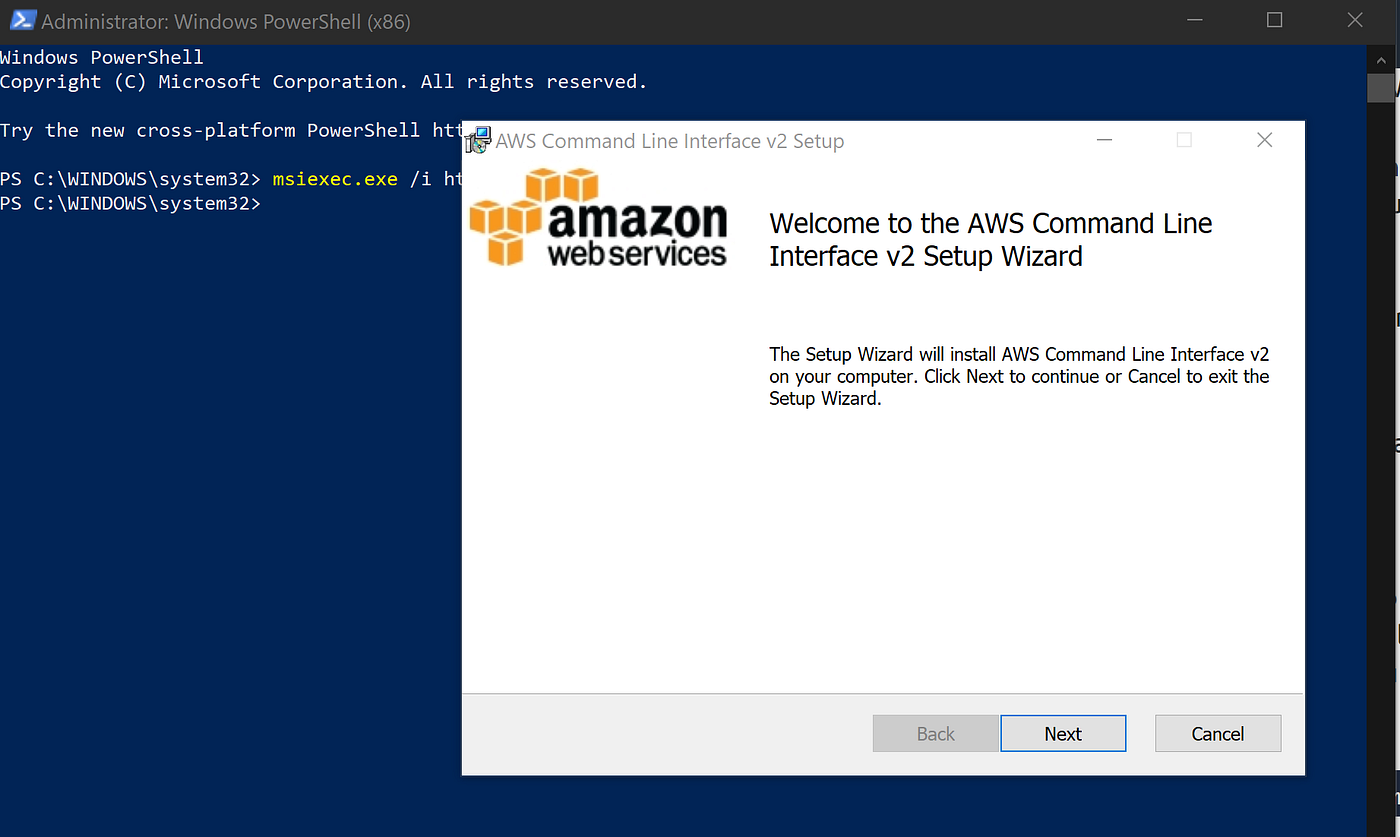Image resolution: width=1400 pixels, height=837 pixels.
Task: Click the Welcome heading in the setup wizard
Action: point(990,239)
